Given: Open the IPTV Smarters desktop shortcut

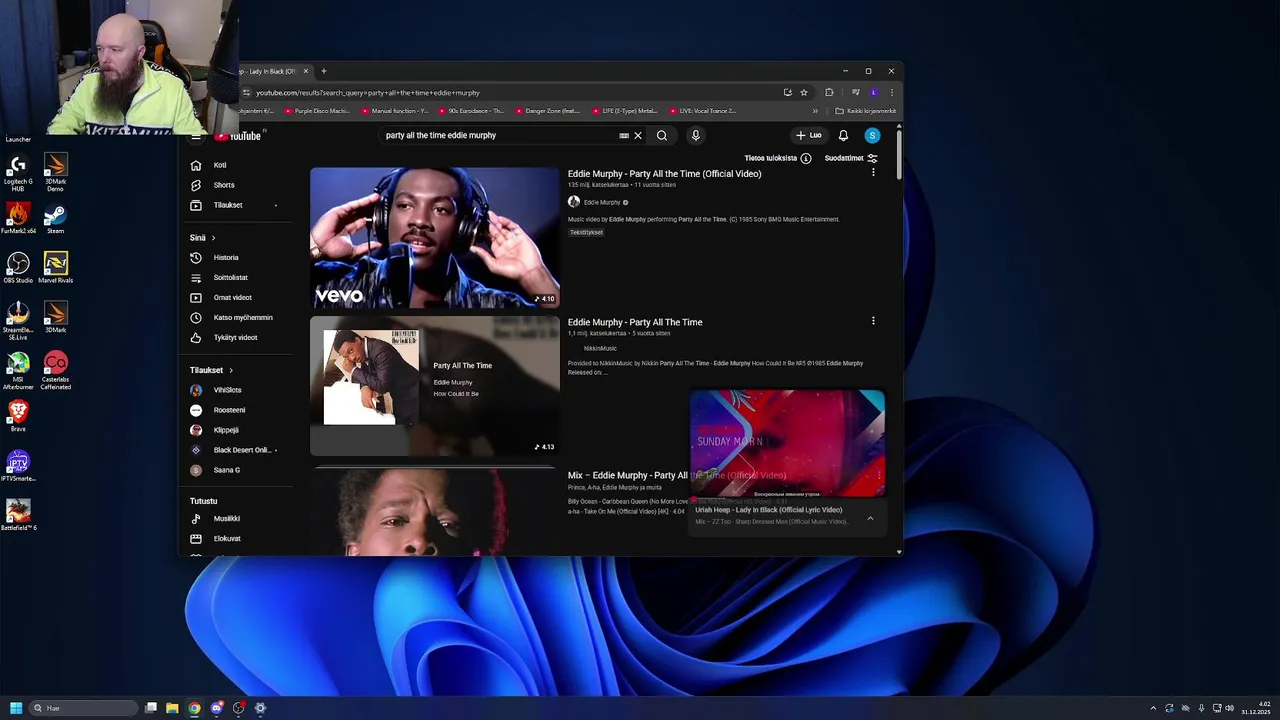Looking at the screenshot, I should (18, 466).
